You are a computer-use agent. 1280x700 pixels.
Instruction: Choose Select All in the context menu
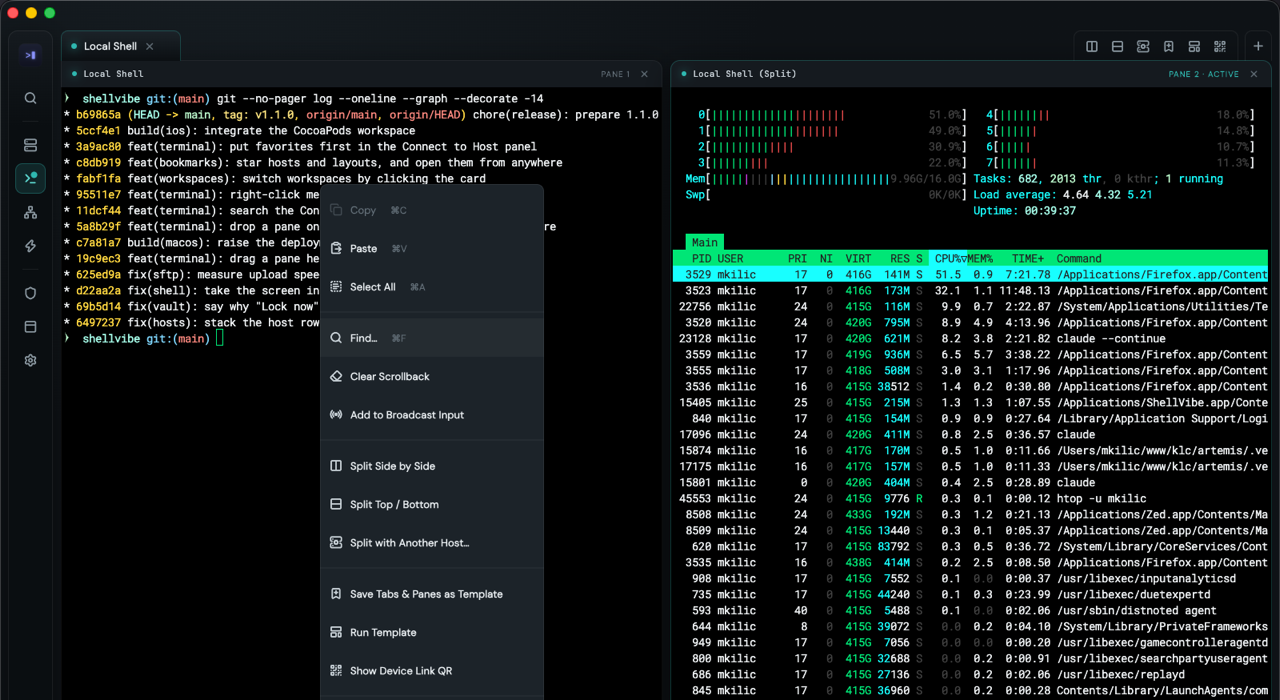pos(432,287)
